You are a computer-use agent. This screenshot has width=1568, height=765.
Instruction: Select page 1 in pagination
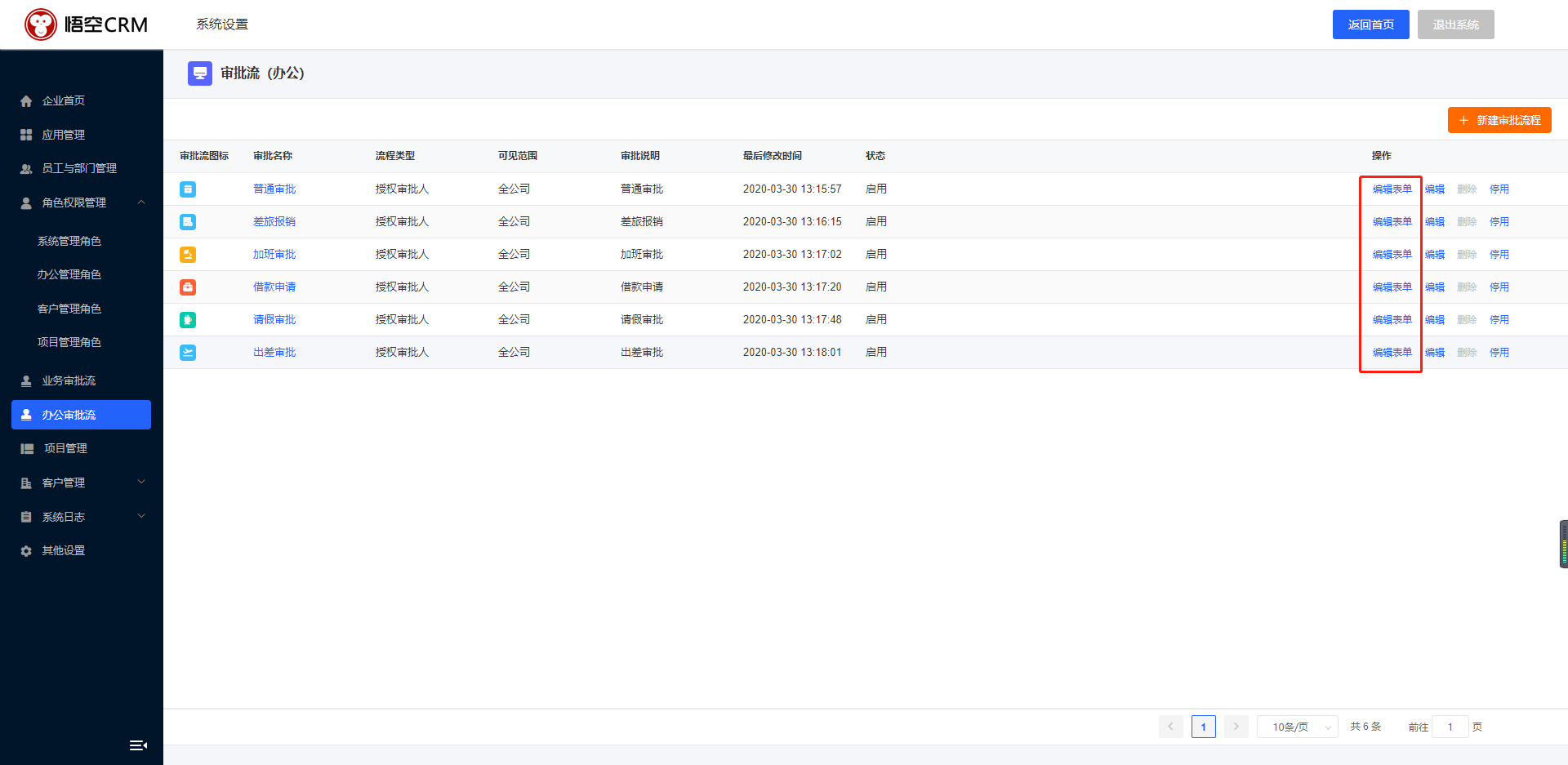[1204, 727]
